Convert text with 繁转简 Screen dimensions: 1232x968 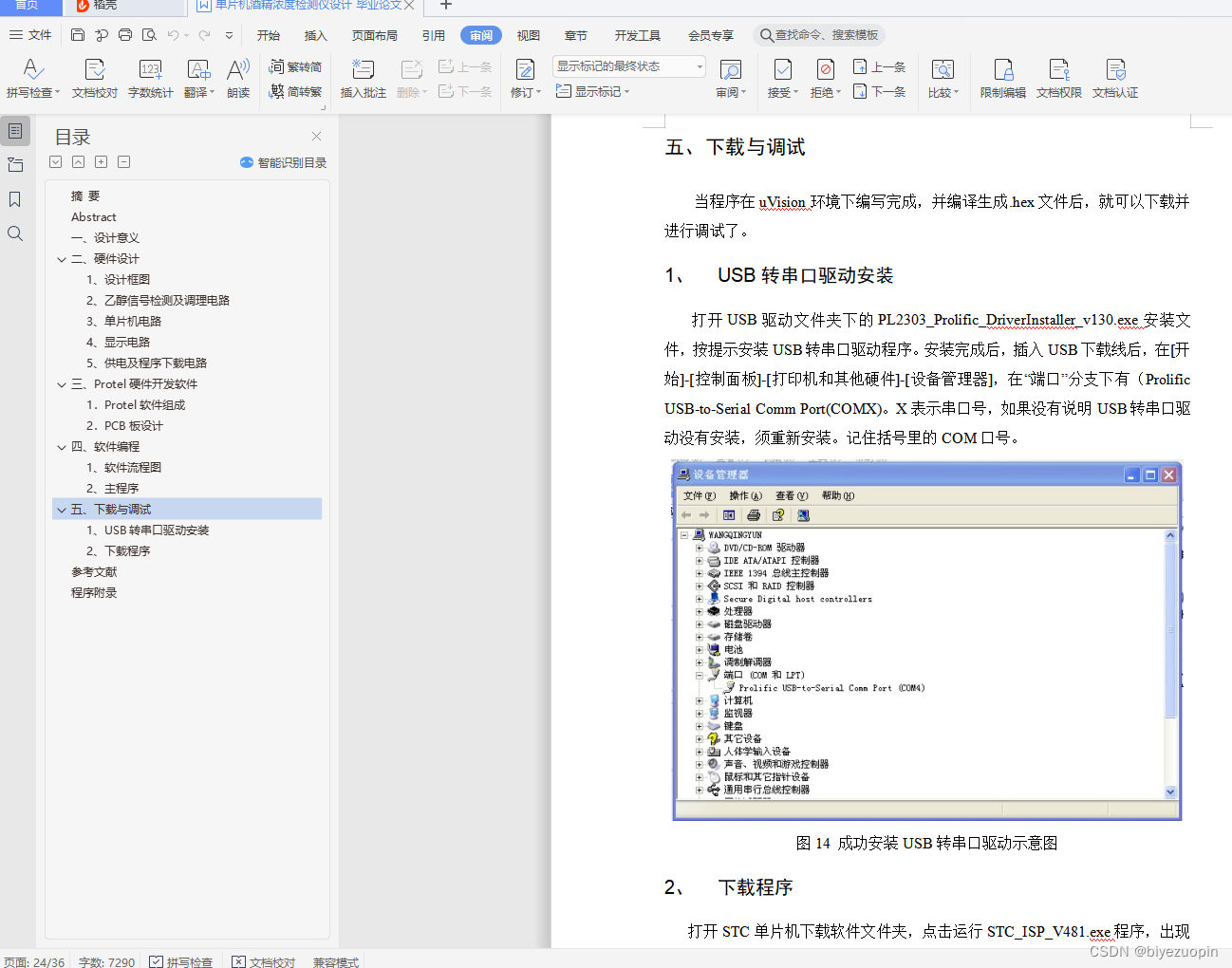tap(295, 66)
